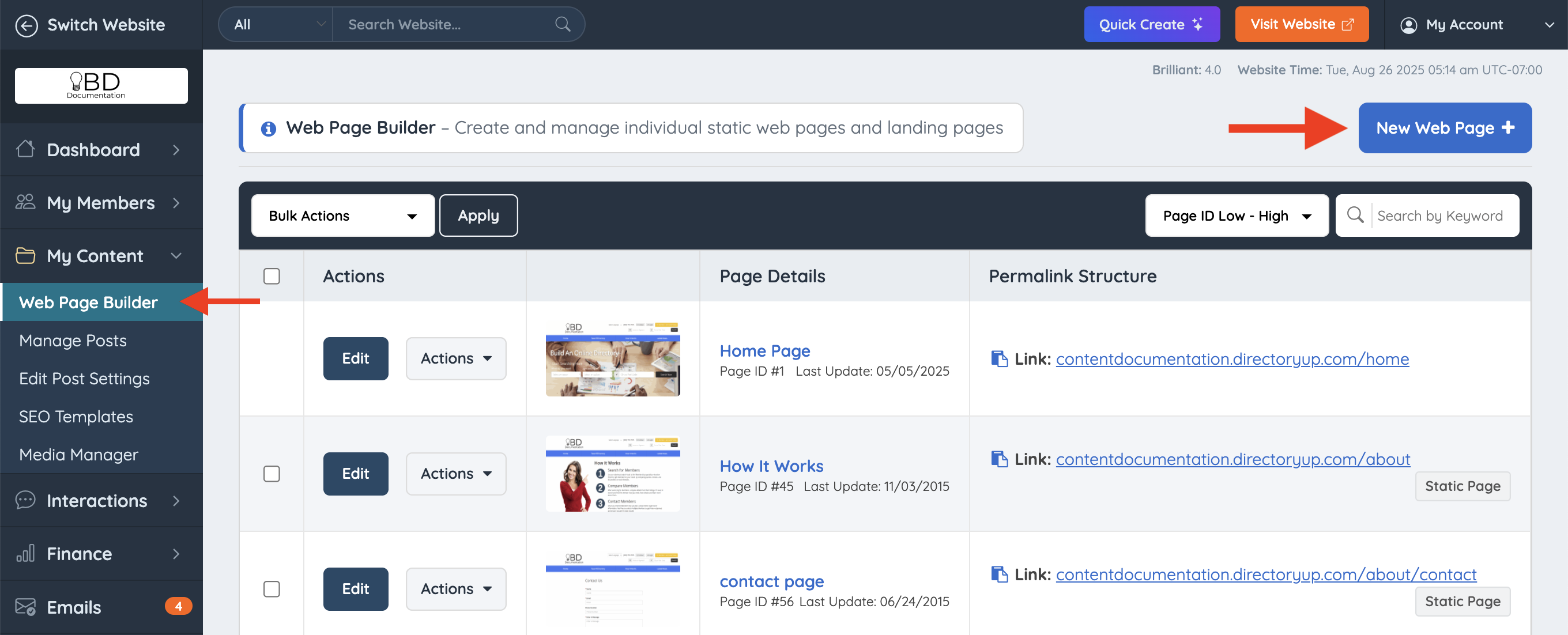
Task: Click the Home Page thumbnail preview
Action: coord(612,359)
